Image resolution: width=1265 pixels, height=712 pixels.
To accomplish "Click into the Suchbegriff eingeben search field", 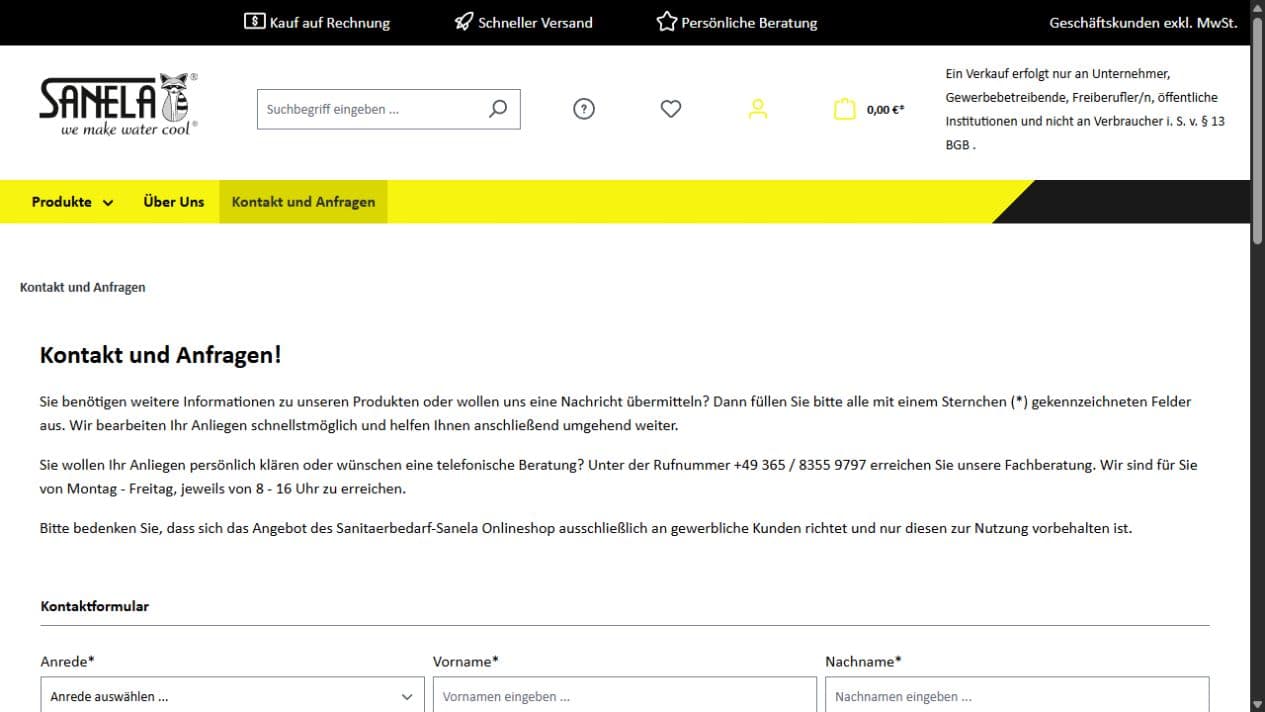I will point(372,109).
